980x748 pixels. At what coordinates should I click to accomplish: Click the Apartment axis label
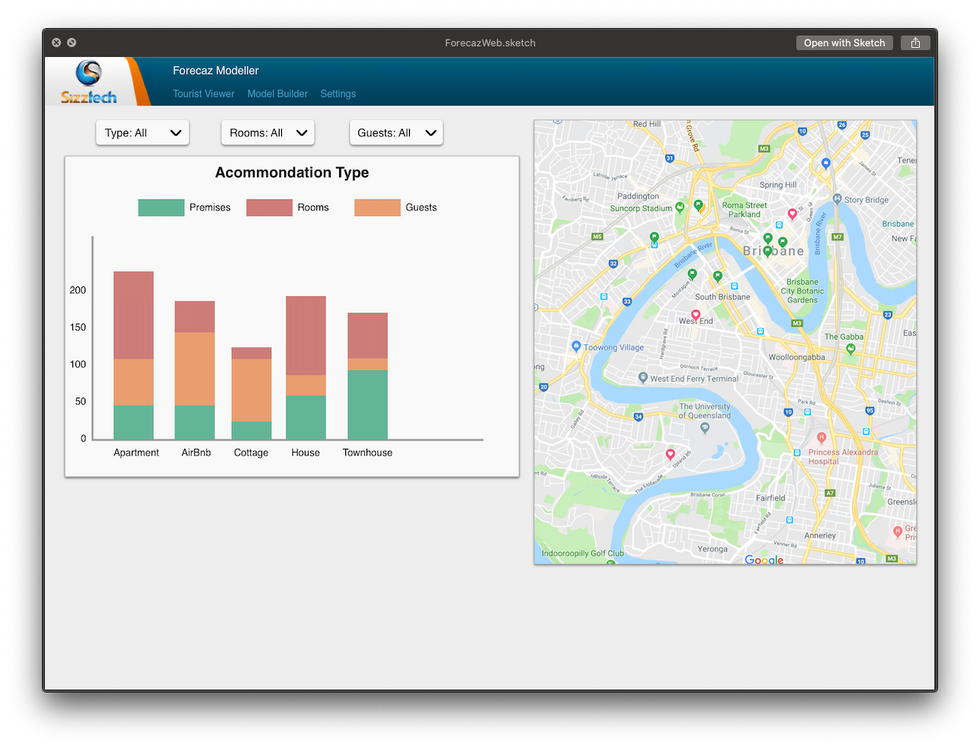point(136,452)
